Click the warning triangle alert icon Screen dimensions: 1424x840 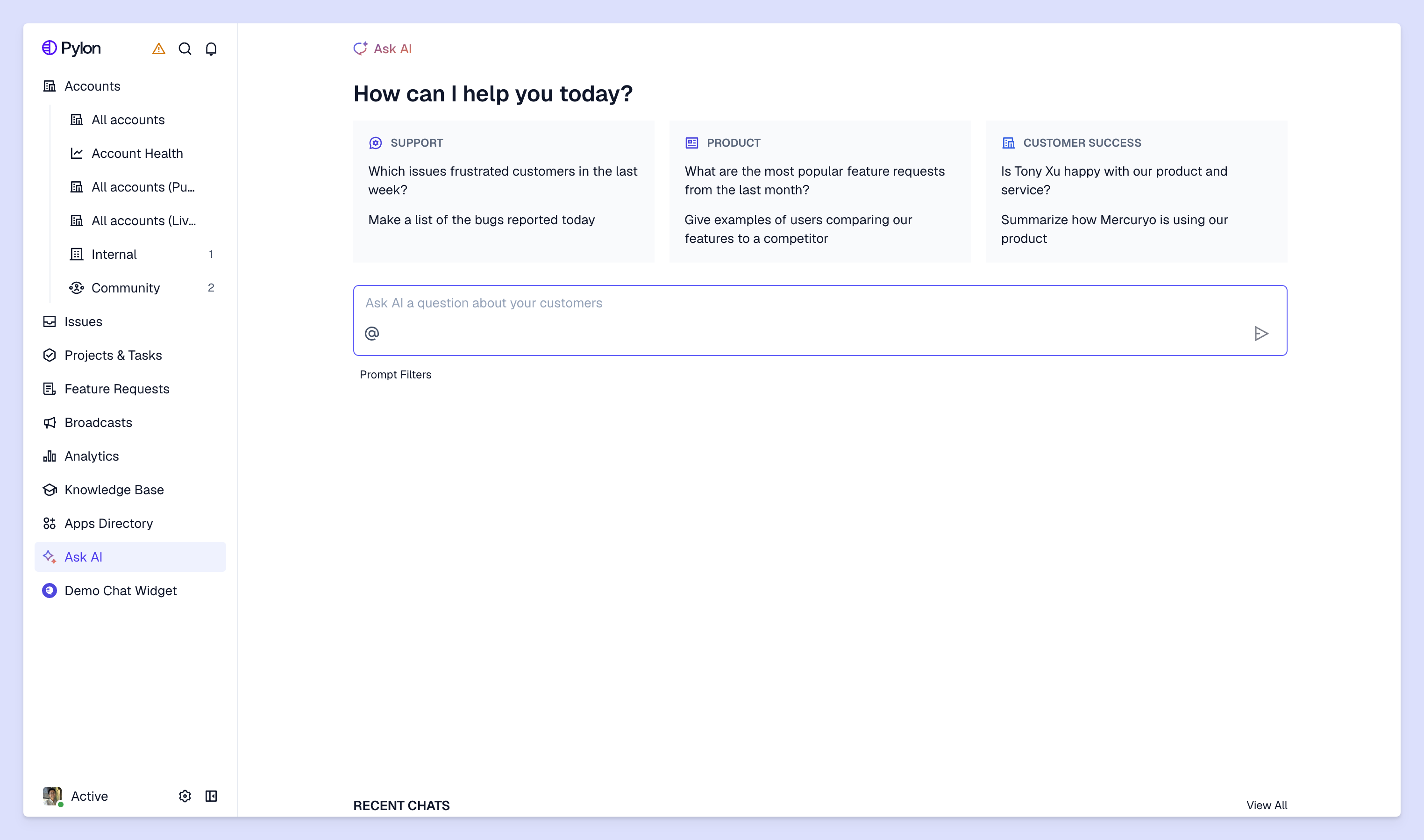[158, 49]
